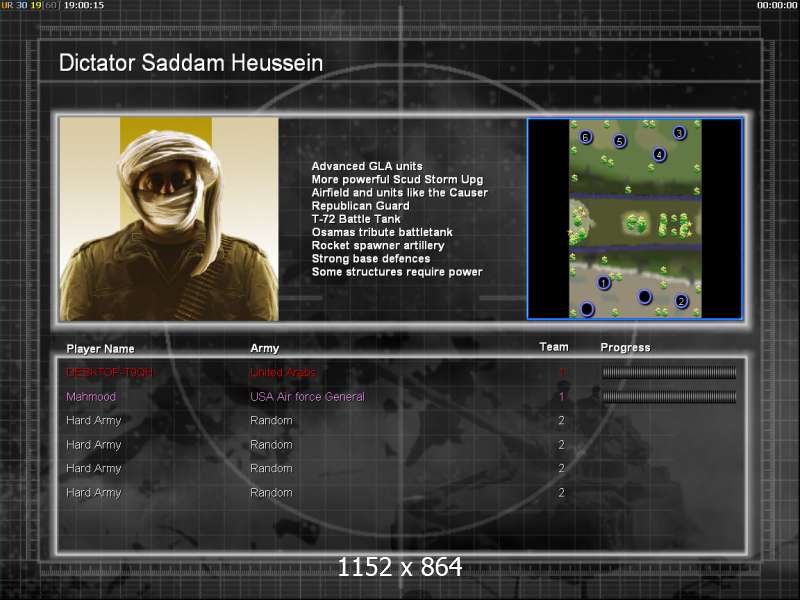Click the 19:00:15 clock readout

84,5
